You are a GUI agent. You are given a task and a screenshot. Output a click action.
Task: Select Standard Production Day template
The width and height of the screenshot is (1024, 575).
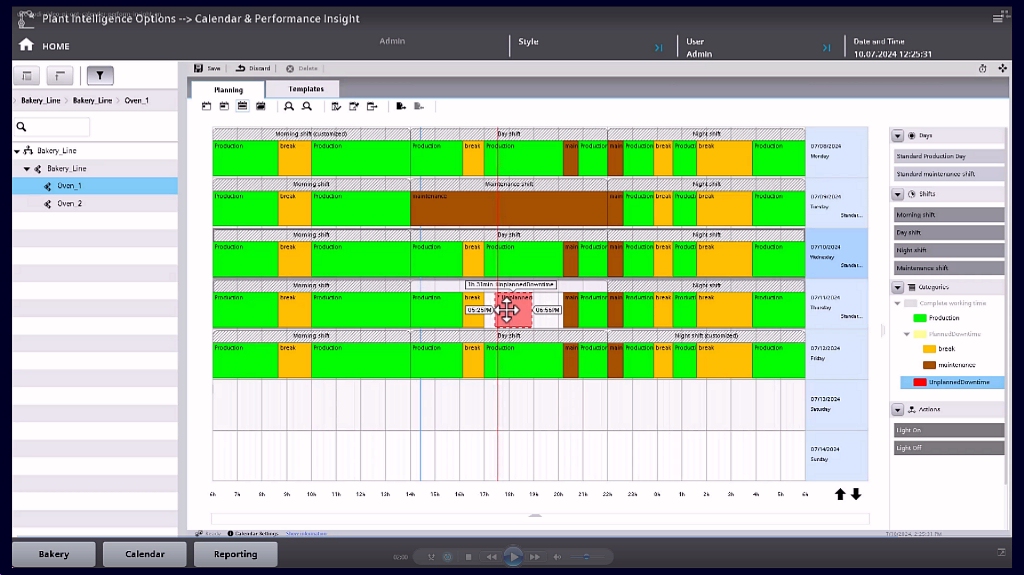(948, 156)
